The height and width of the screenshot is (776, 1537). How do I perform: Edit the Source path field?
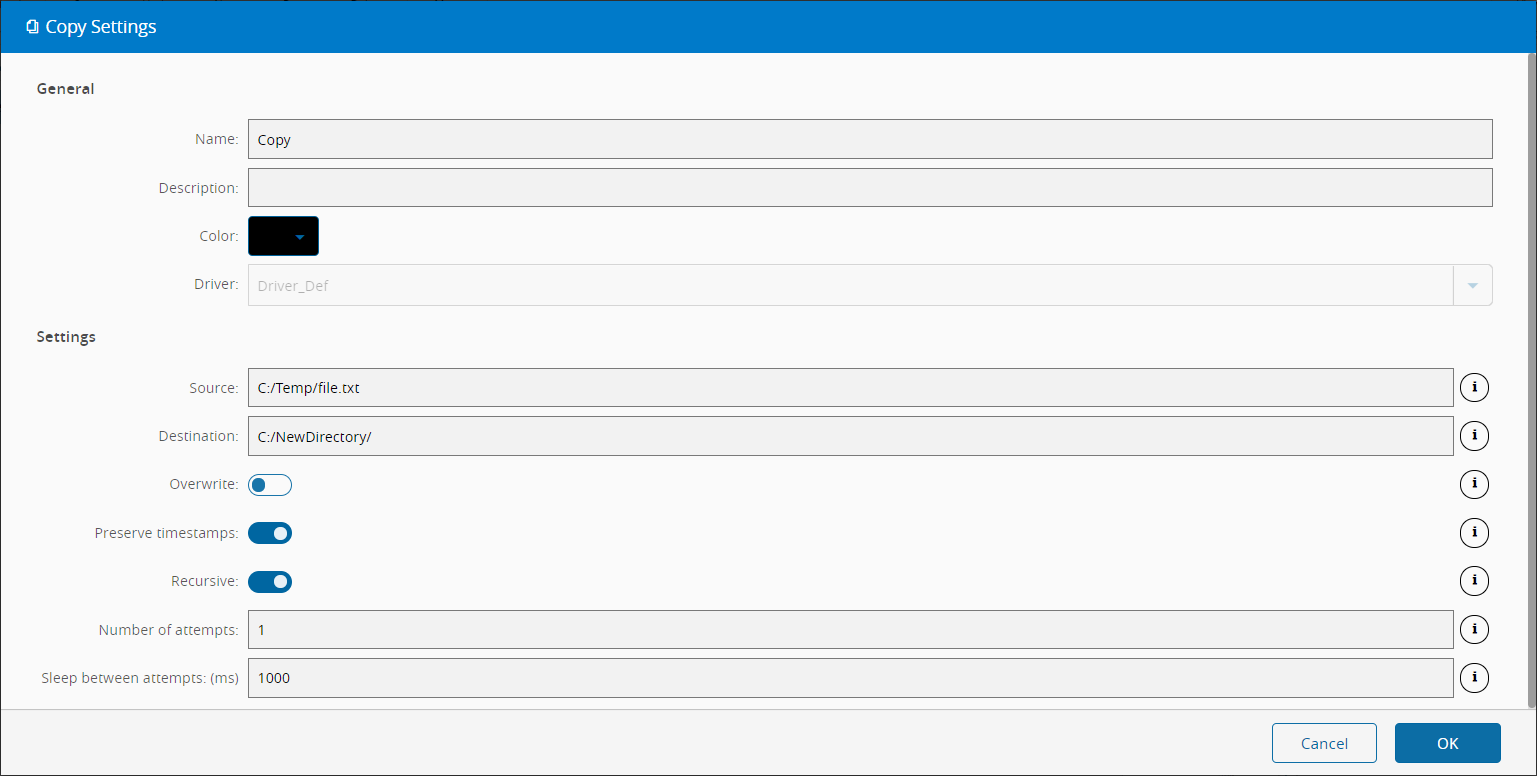coord(850,388)
